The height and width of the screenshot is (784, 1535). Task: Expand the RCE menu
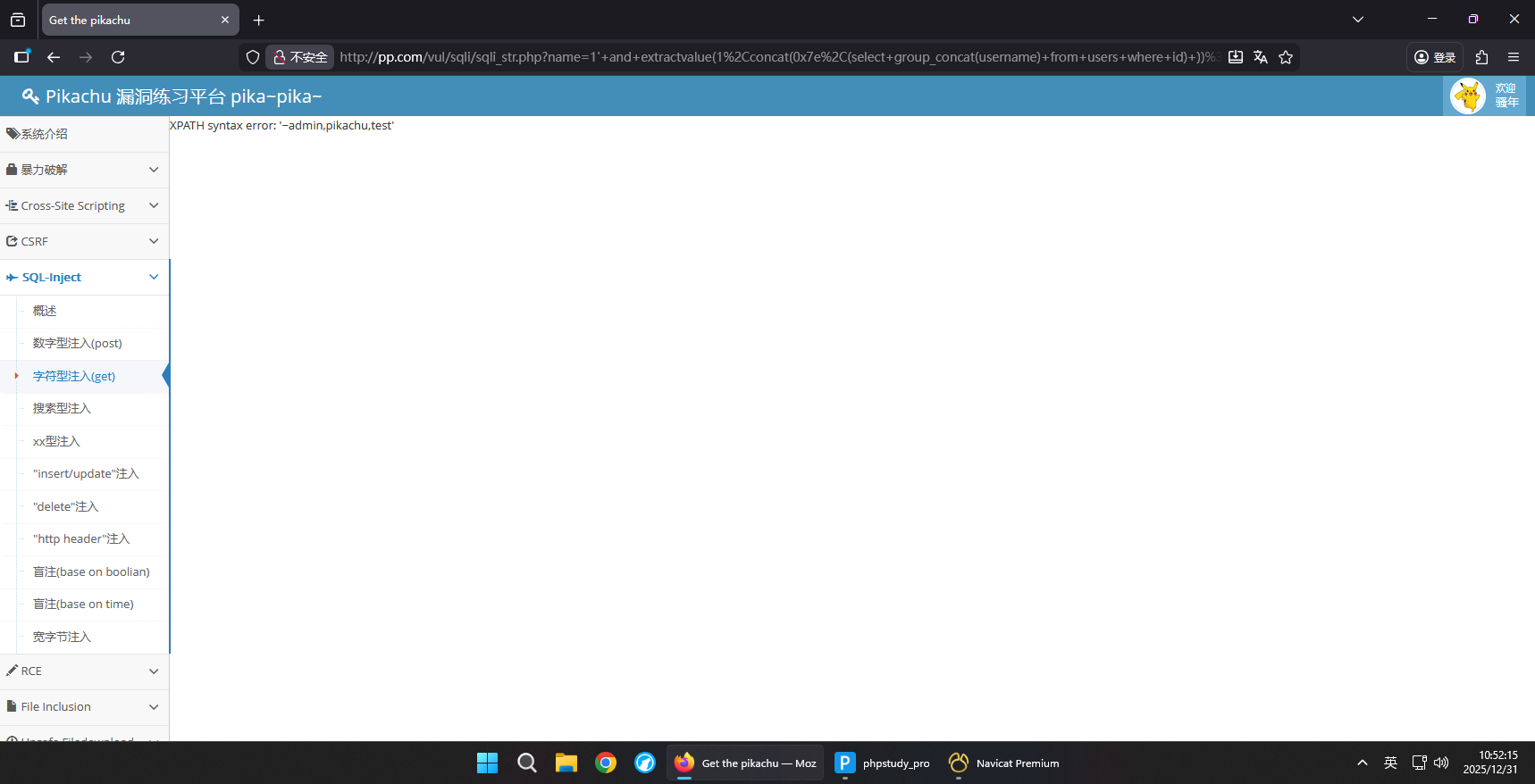[x=84, y=671]
